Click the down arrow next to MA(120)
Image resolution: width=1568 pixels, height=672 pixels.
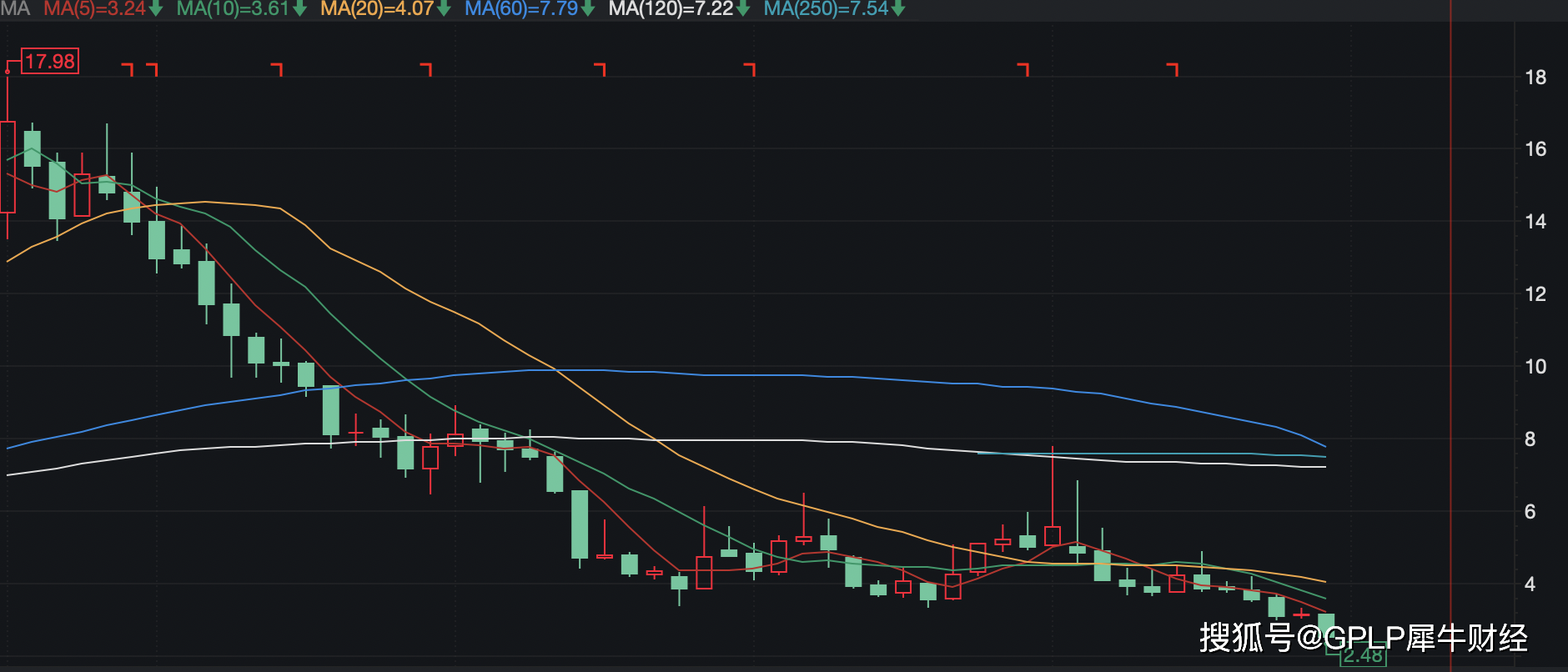point(743,10)
